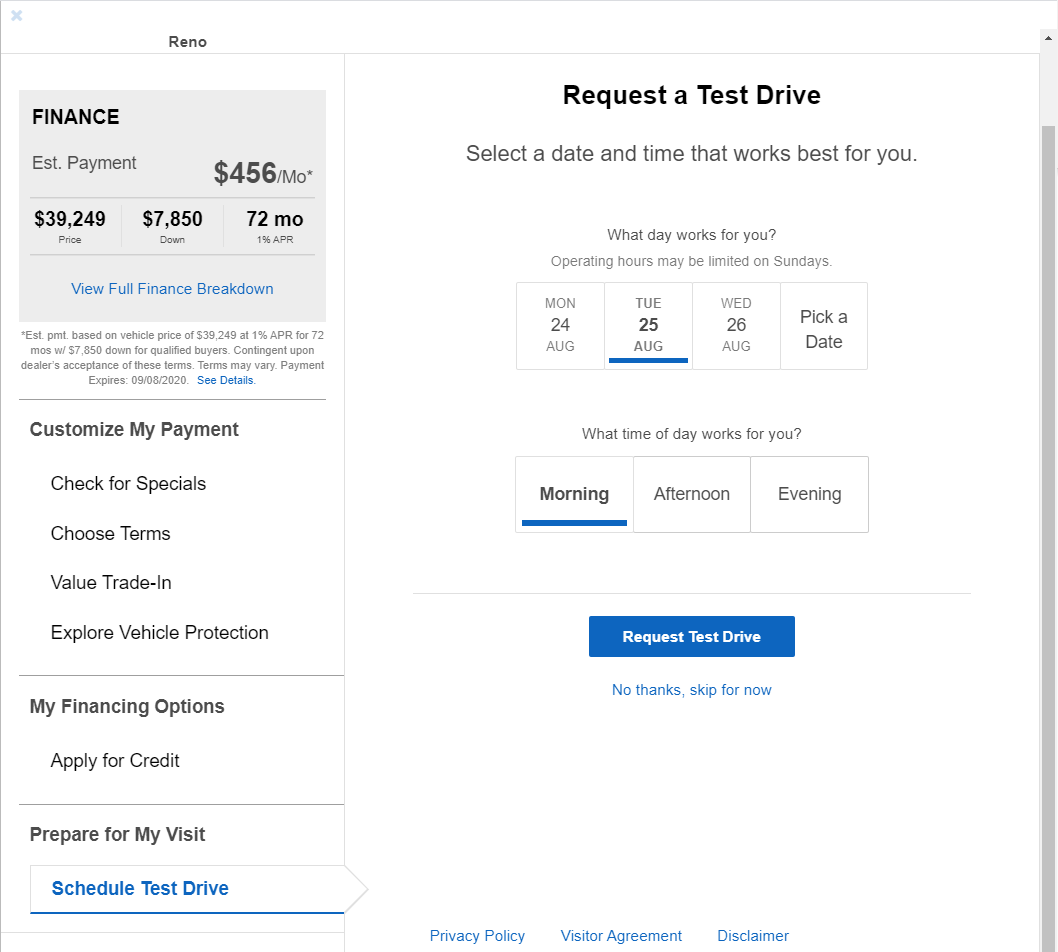The height and width of the screenshot is (952, 1058).
Task: Open View Full Finance Breakdown link
Action: 172,289
